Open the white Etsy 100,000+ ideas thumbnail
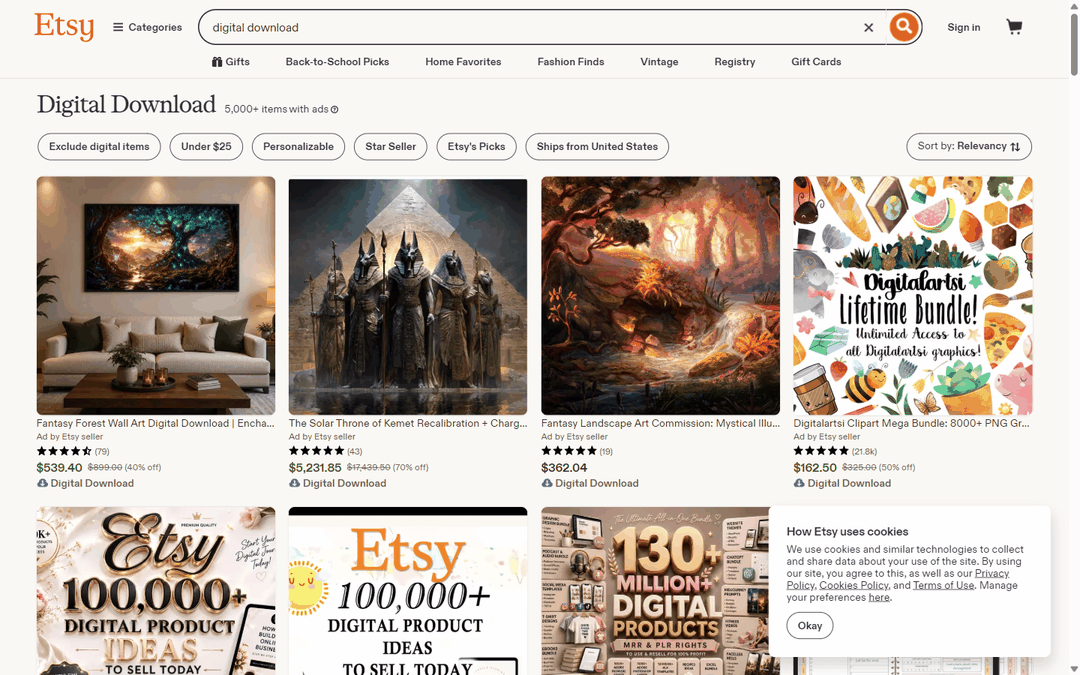The image size is (1080, 675). click(408, 591)
